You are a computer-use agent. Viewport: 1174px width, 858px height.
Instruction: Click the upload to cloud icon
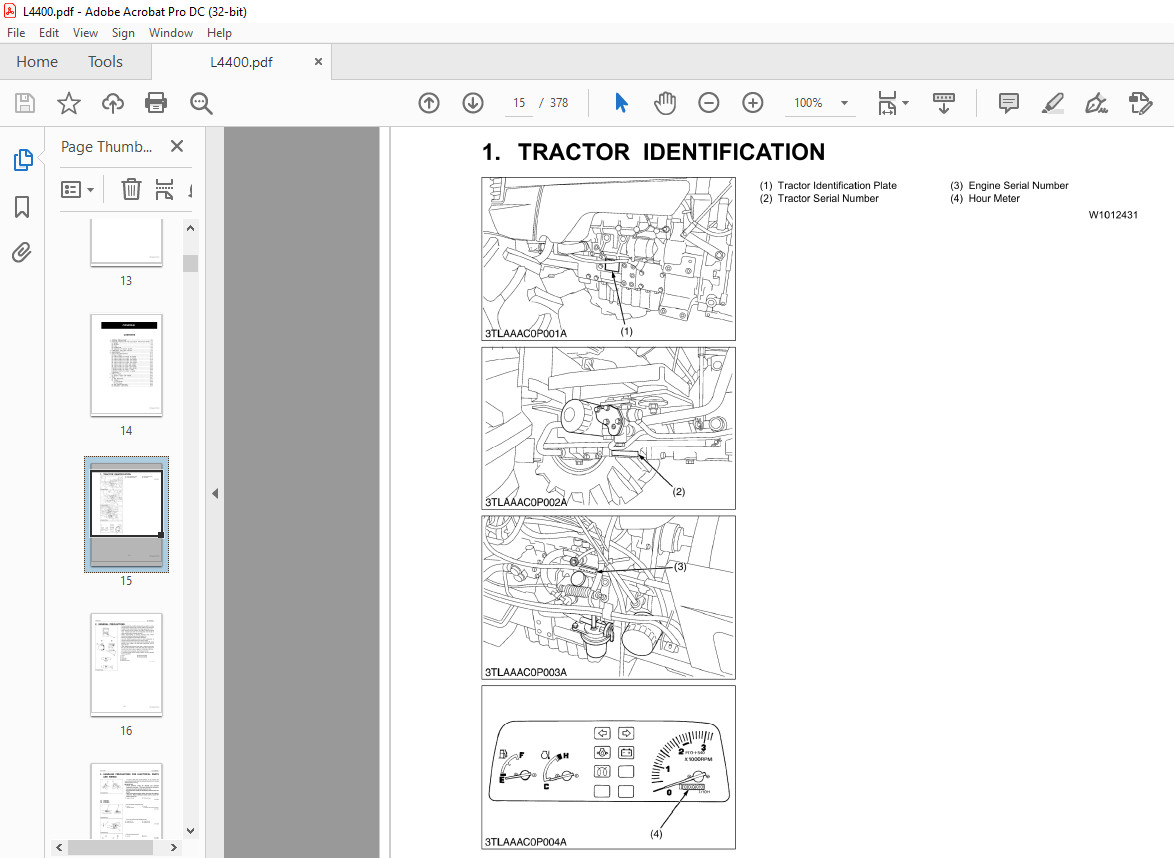coord(113,103)
